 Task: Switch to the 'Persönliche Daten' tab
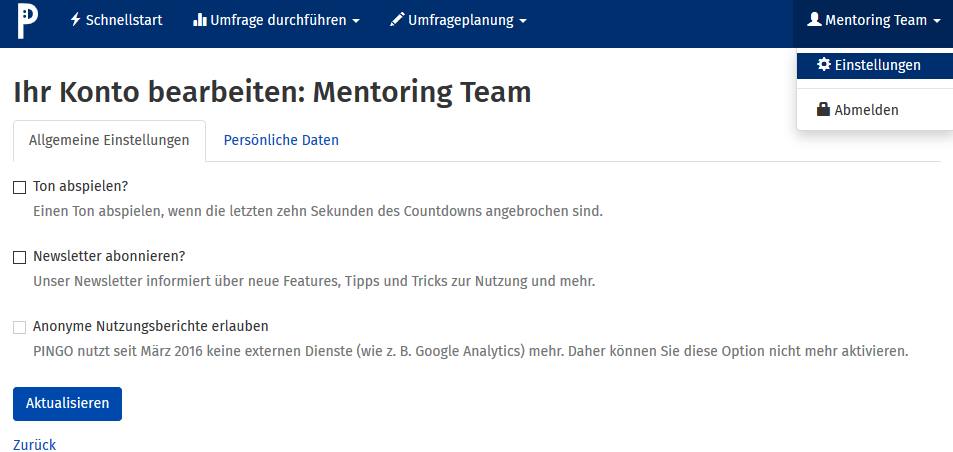pos(281,140)
